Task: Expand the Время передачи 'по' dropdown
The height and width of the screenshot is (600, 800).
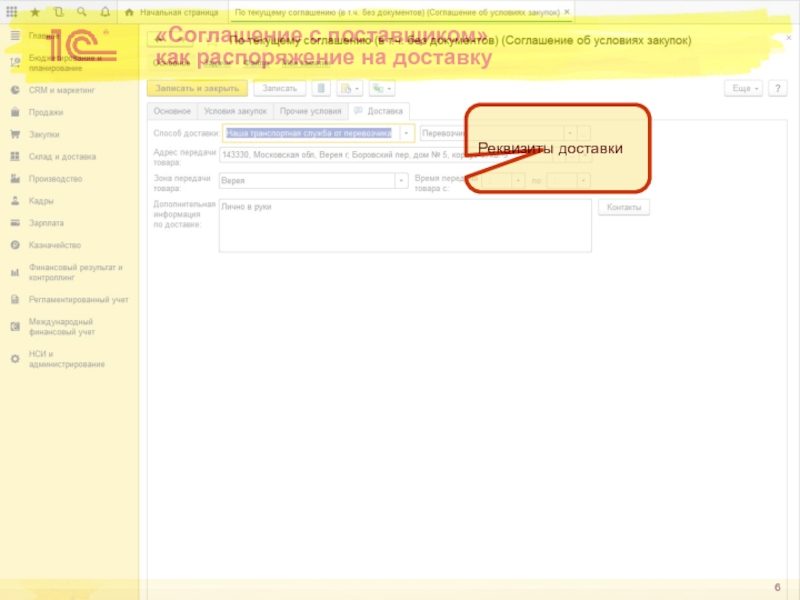Action: pos(583,181)
